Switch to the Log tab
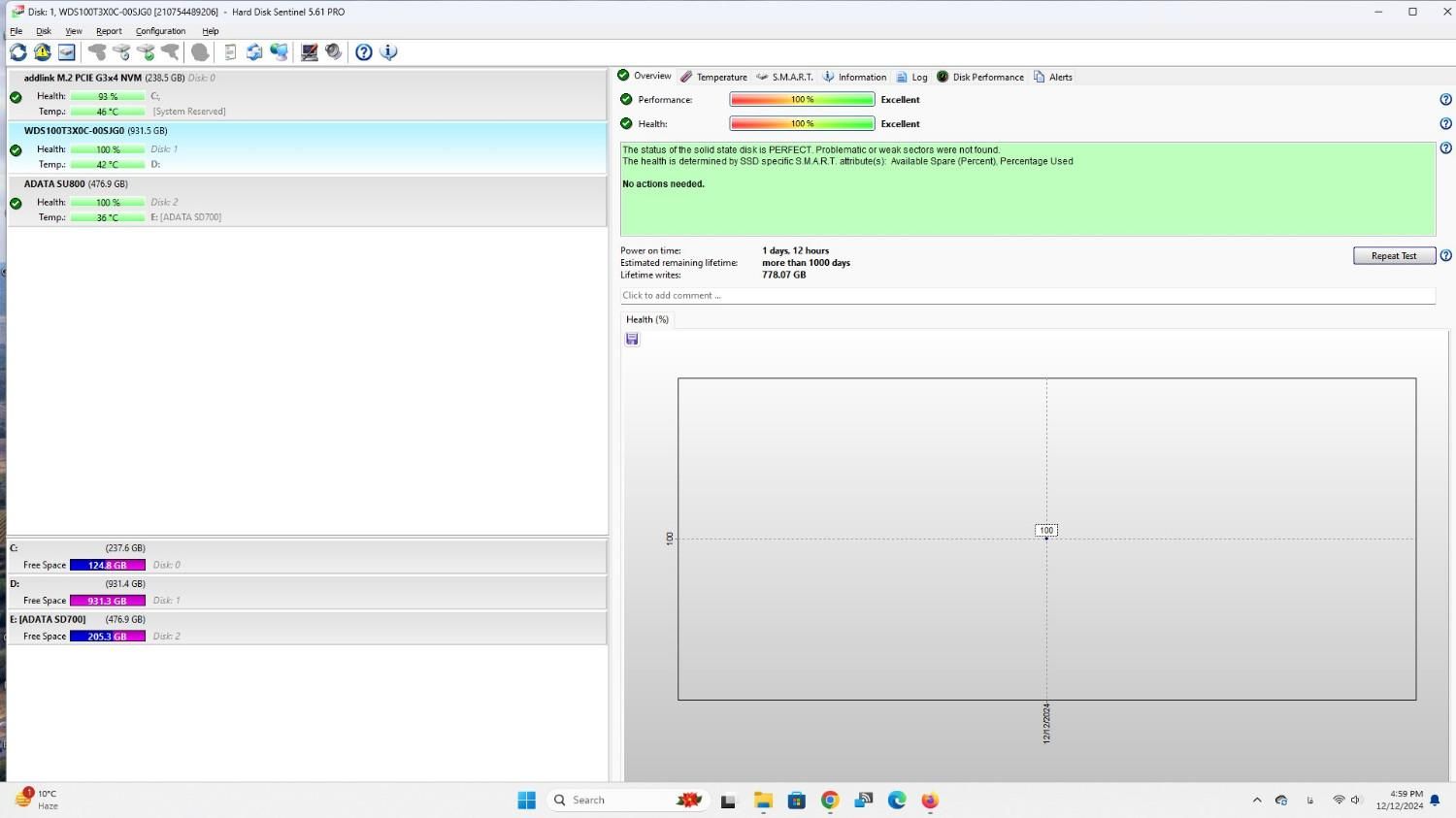The image size is (1456, 818). [x=911, y=77]
